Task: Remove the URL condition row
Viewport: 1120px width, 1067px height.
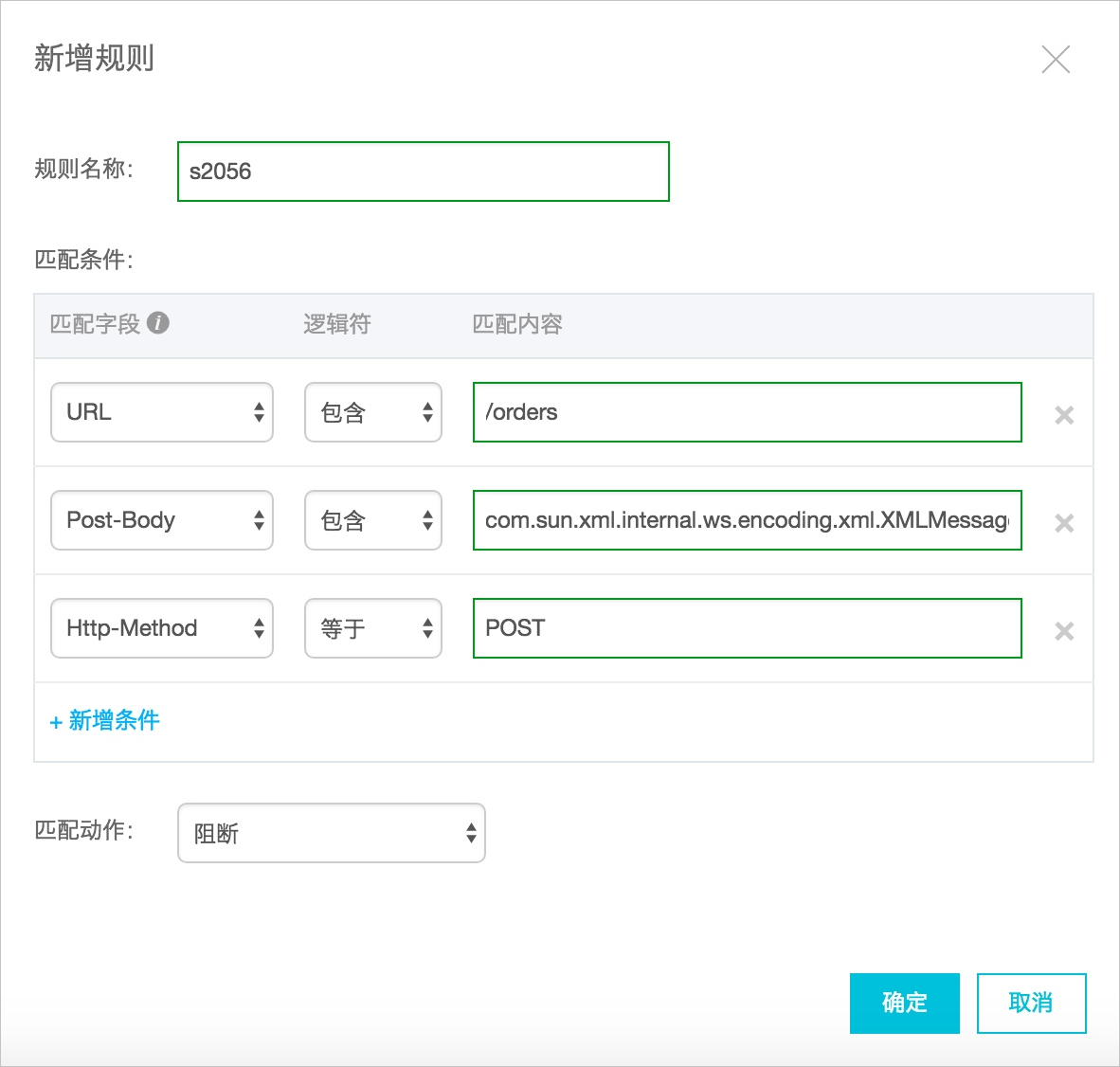Action: (x=1064, y=415)
